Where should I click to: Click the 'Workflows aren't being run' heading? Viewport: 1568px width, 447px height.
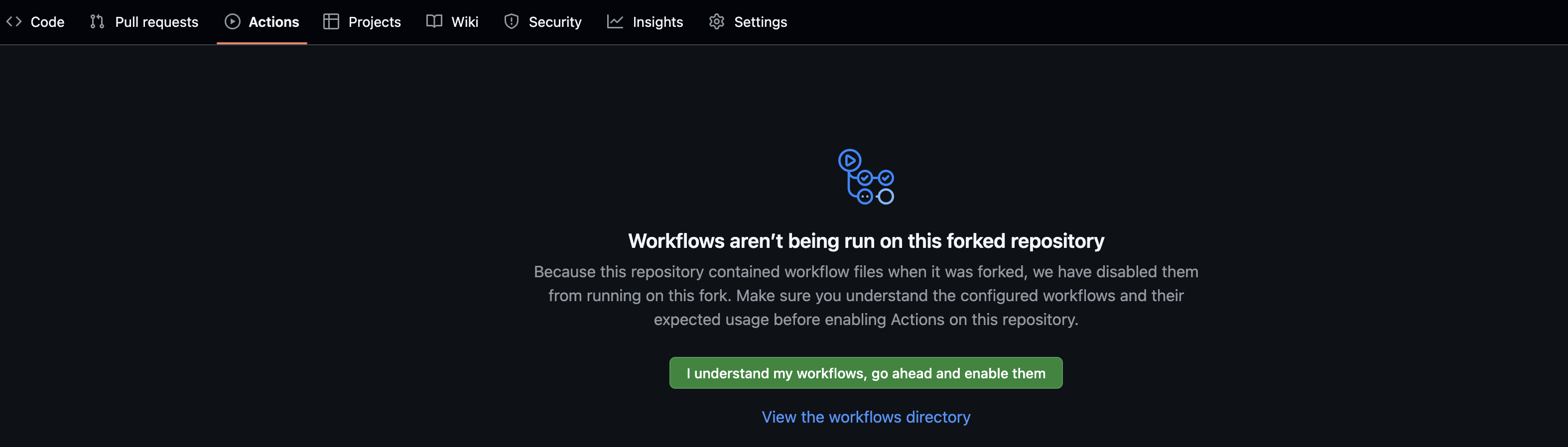click(x=866, y=241)
